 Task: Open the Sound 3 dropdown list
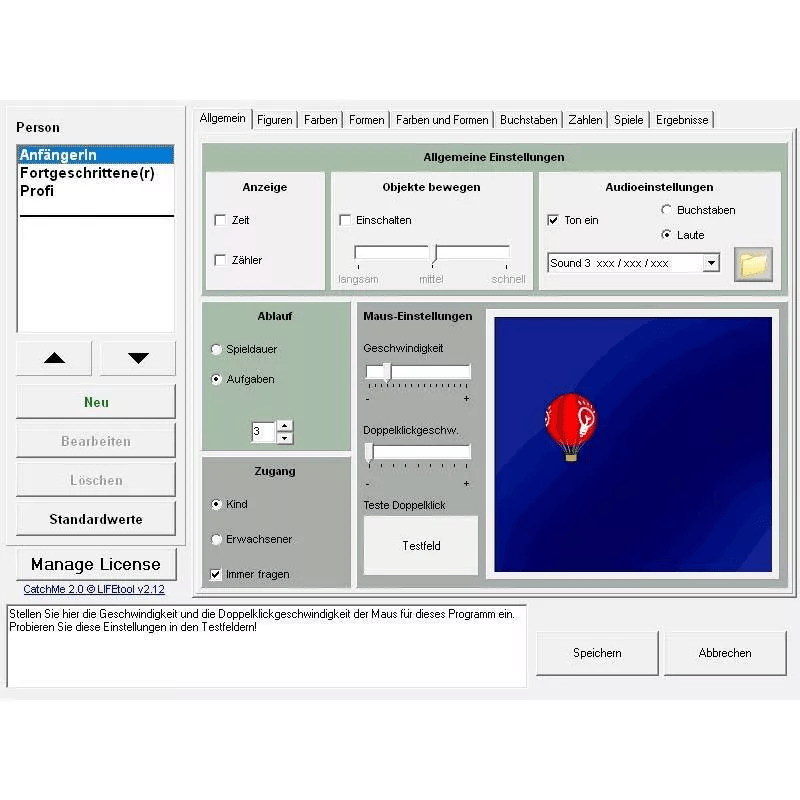click(711, 262)
